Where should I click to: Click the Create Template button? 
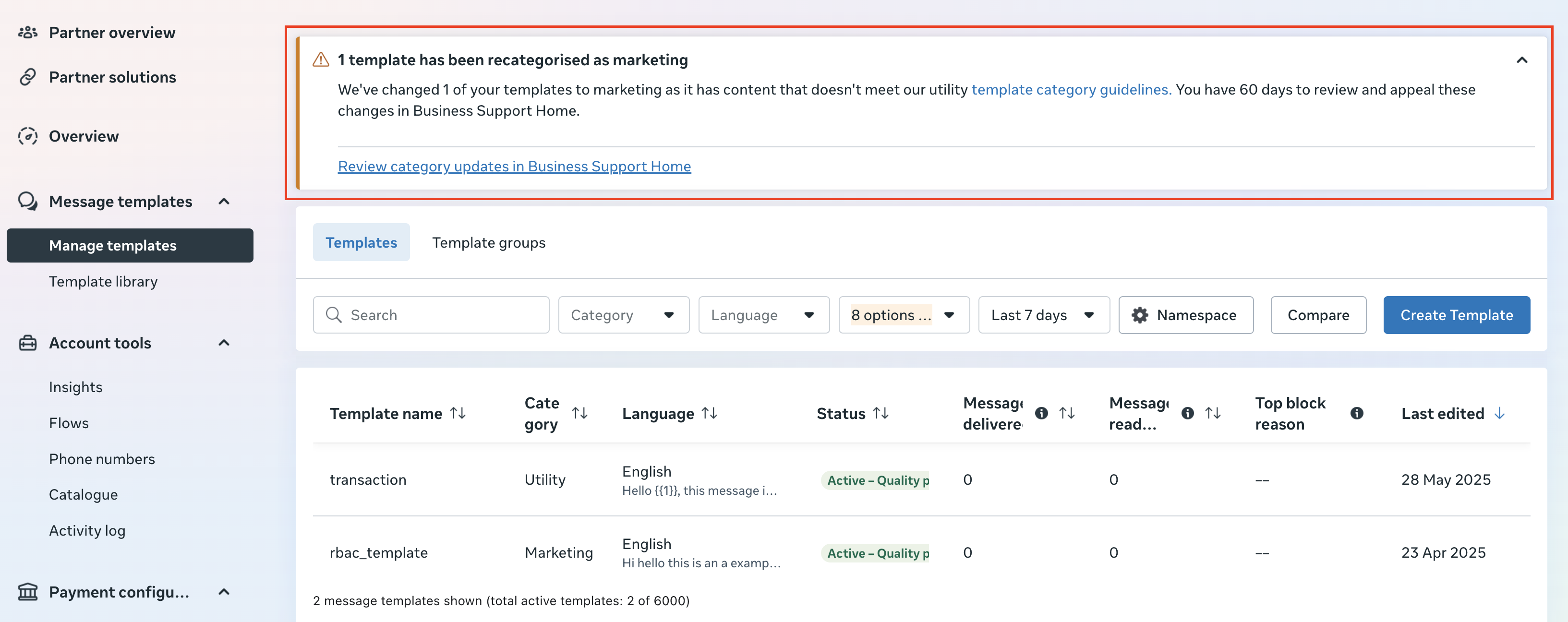point(1456,315)
